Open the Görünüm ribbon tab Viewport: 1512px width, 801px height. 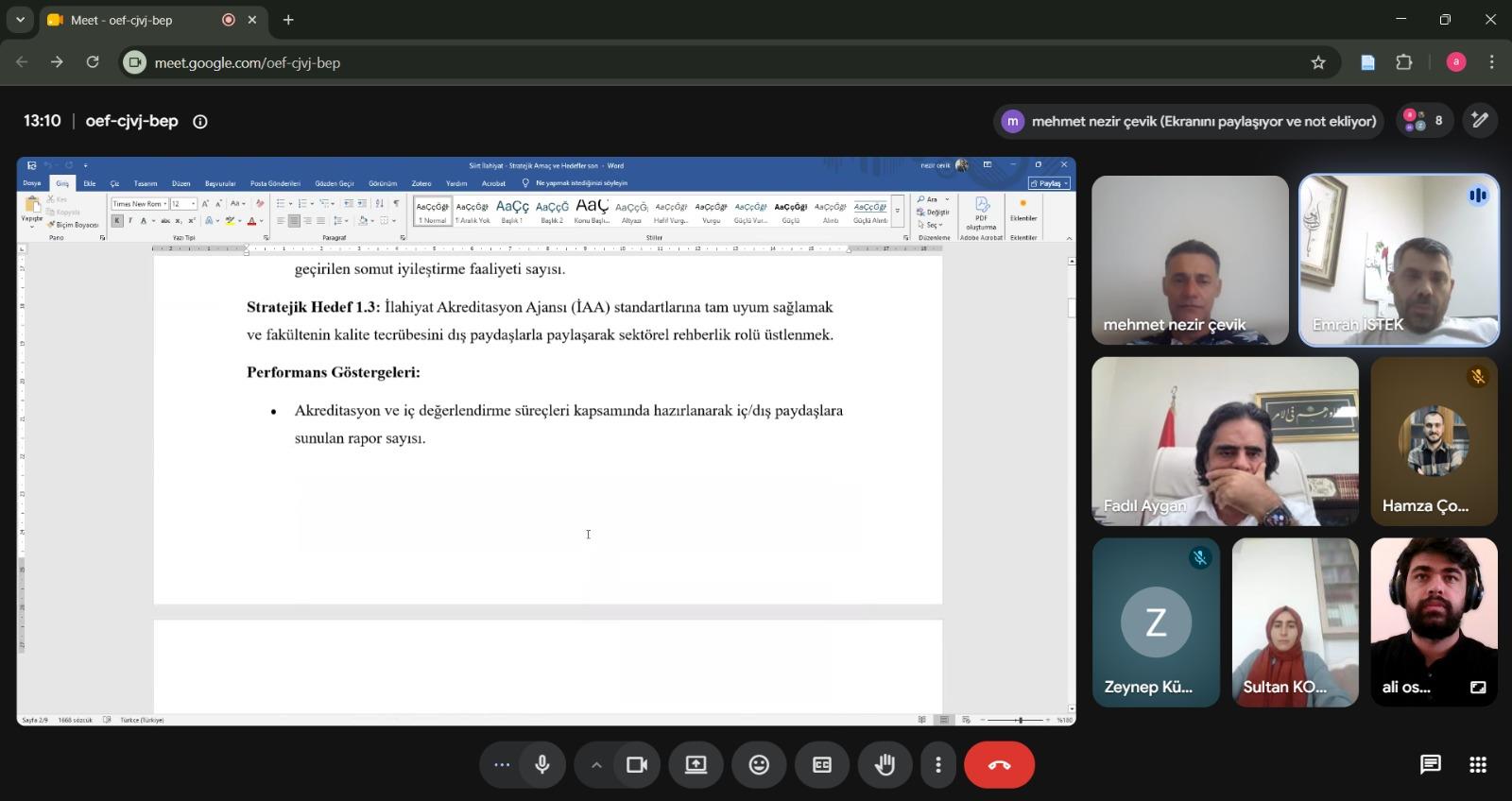(x=383, y=183)
